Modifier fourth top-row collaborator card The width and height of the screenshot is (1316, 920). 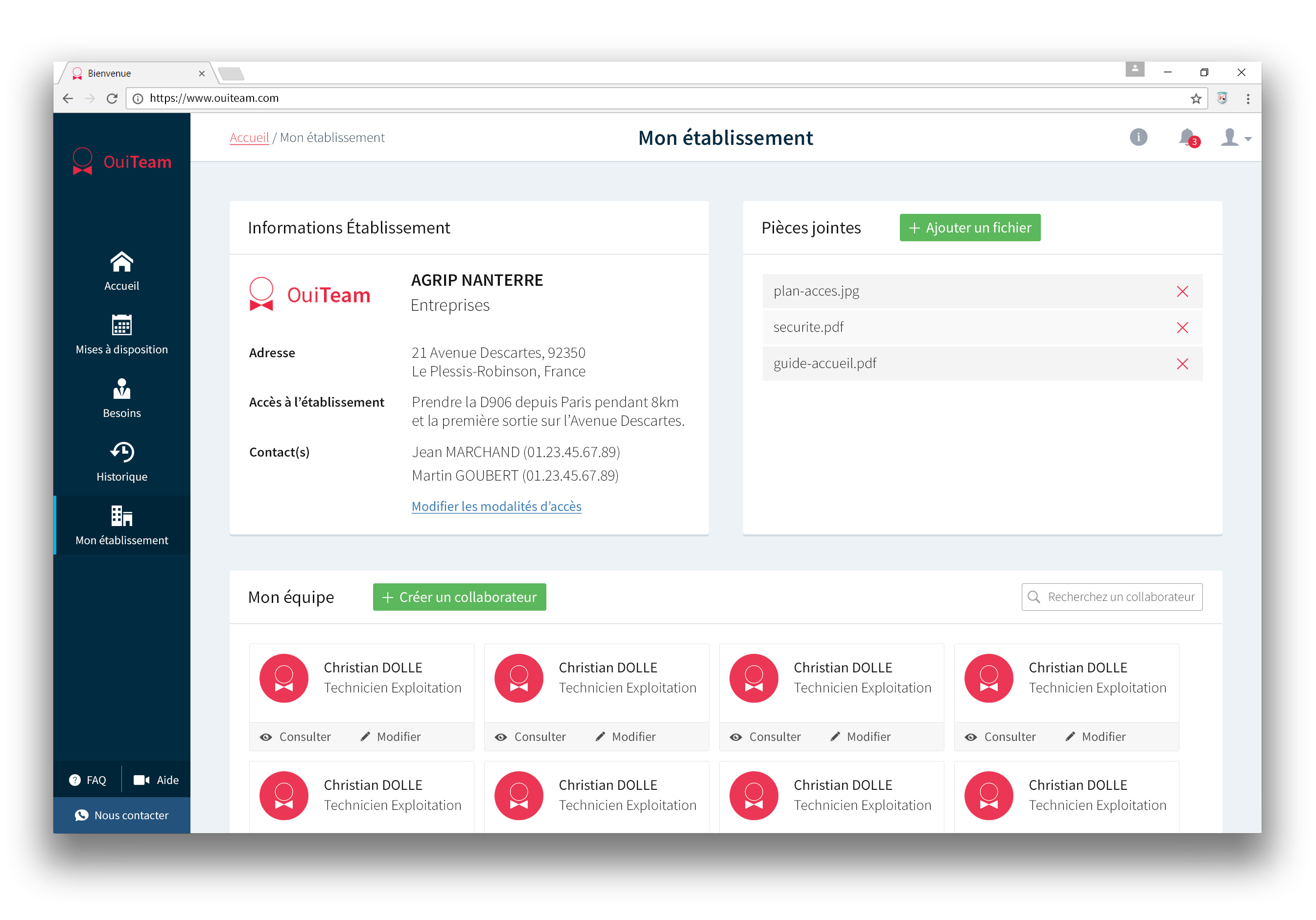pyautogui.click(x=1096, y=737)
